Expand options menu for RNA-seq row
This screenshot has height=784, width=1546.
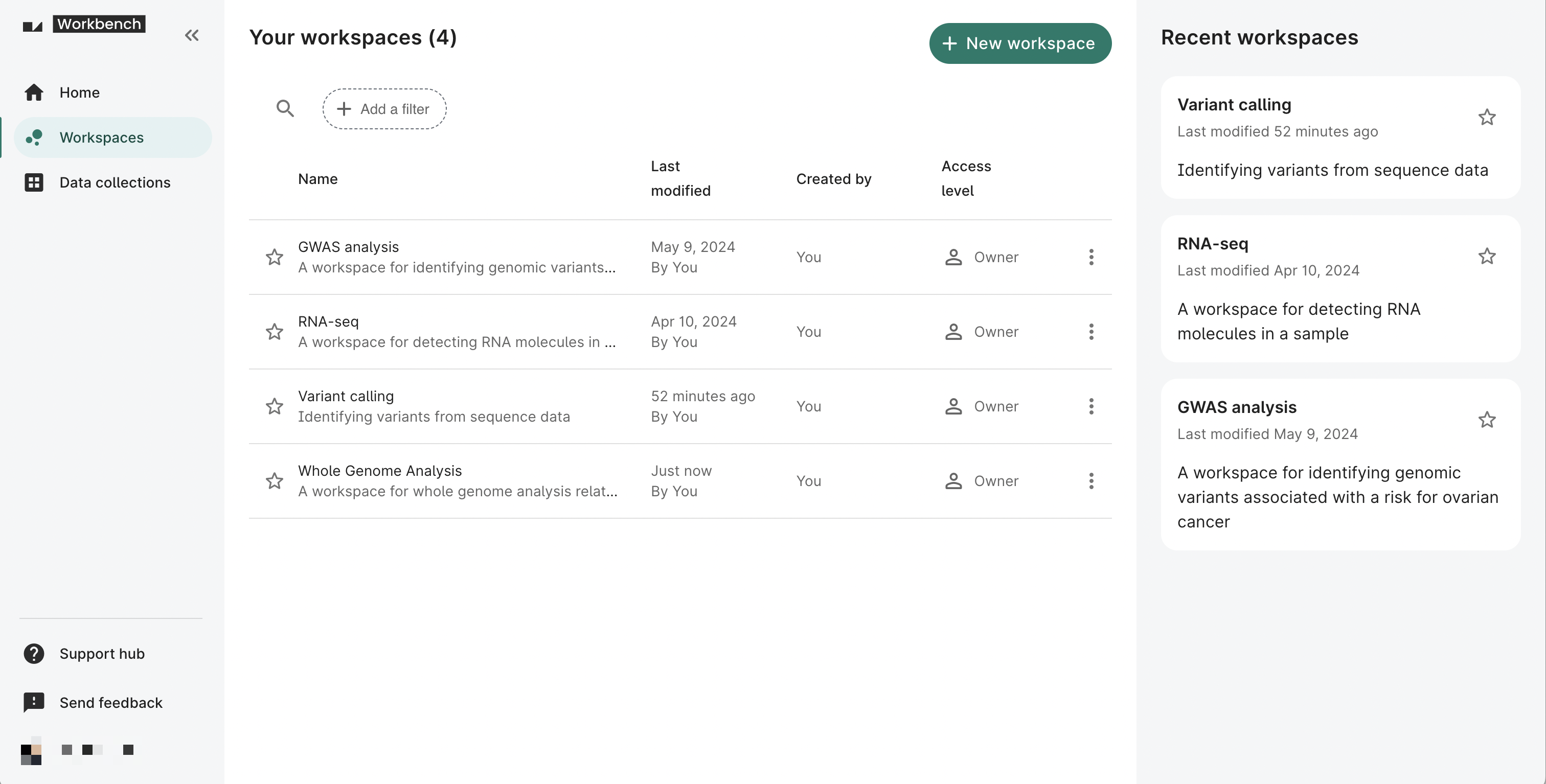1091,331
